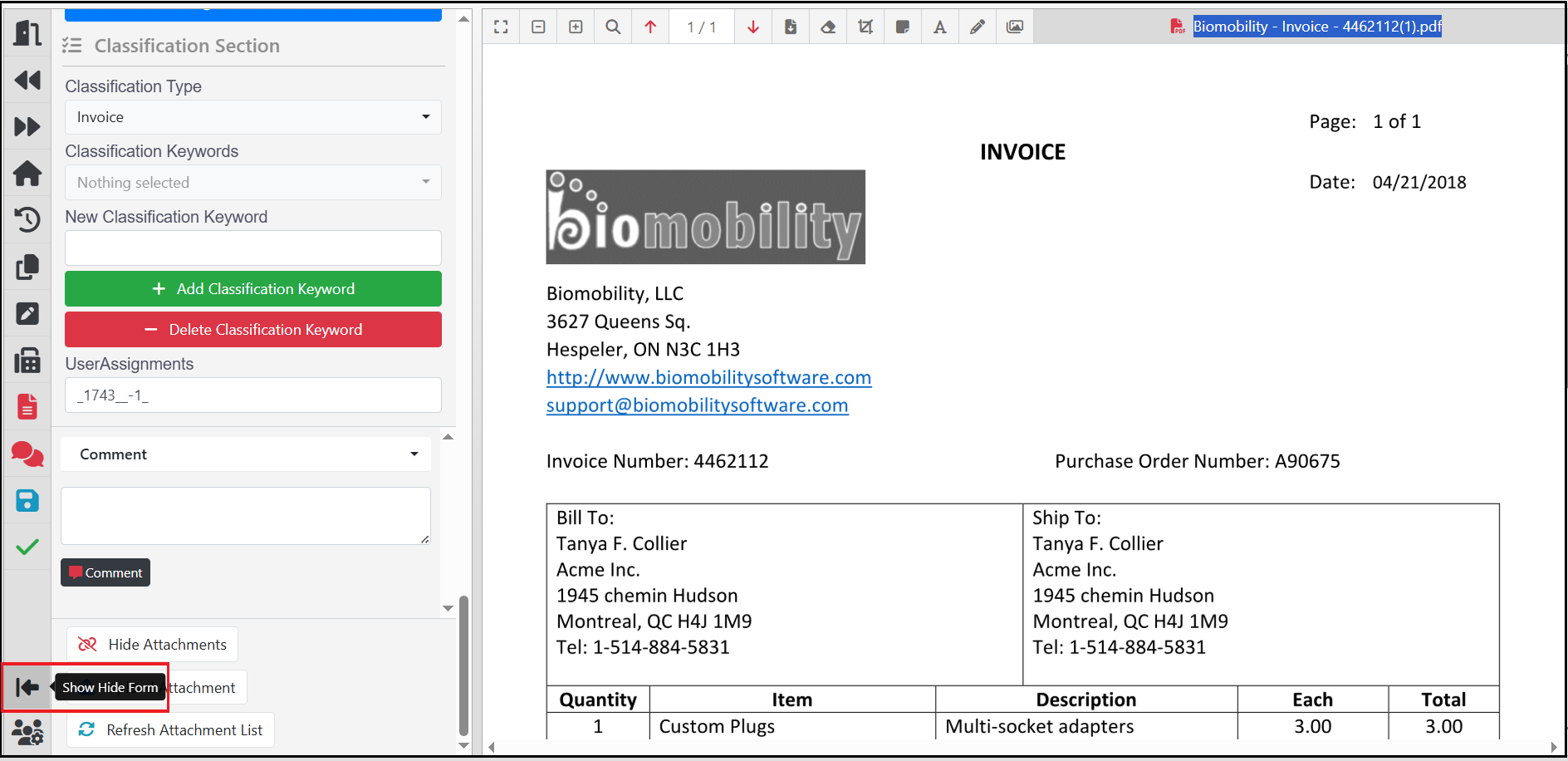Click the 'Multi-socket adapters' description cell
Viewport: 1568px width, 761px height.
click(x=1086, y=726)
